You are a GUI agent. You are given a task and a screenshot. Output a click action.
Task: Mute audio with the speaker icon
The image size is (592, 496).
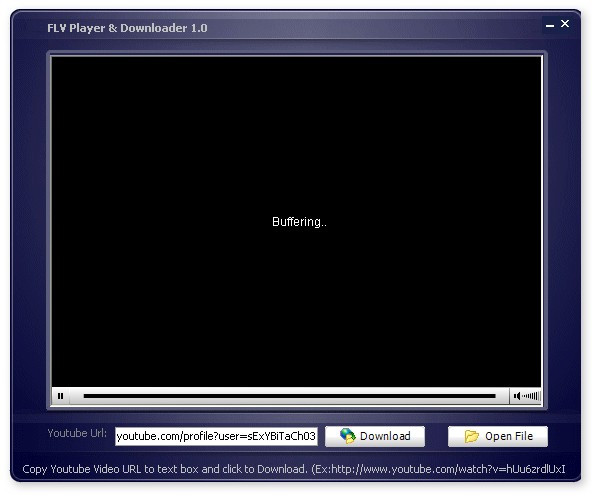point(516,396)
